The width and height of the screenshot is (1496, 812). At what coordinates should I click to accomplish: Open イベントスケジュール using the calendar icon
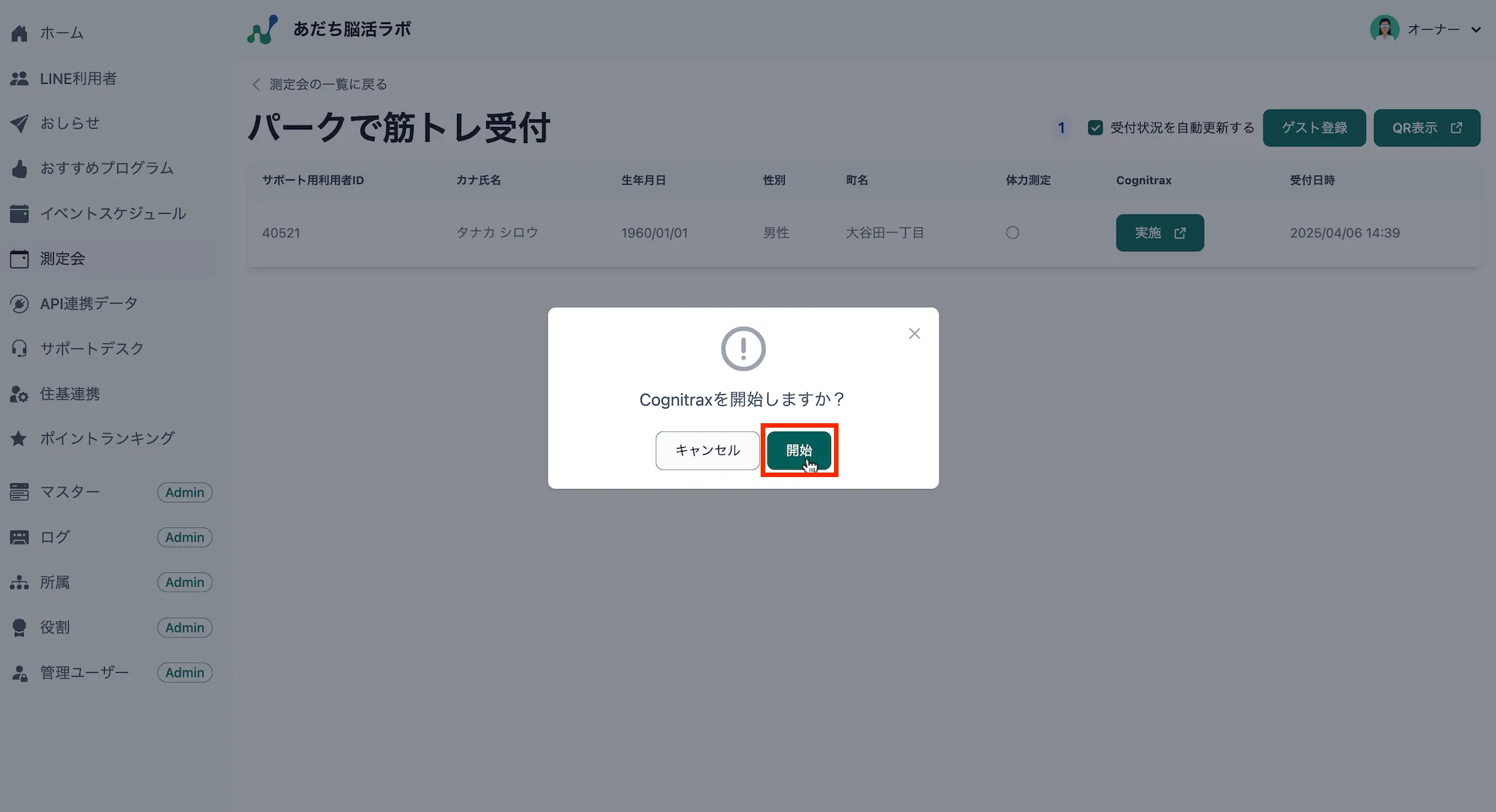click(x=19, y=212)
